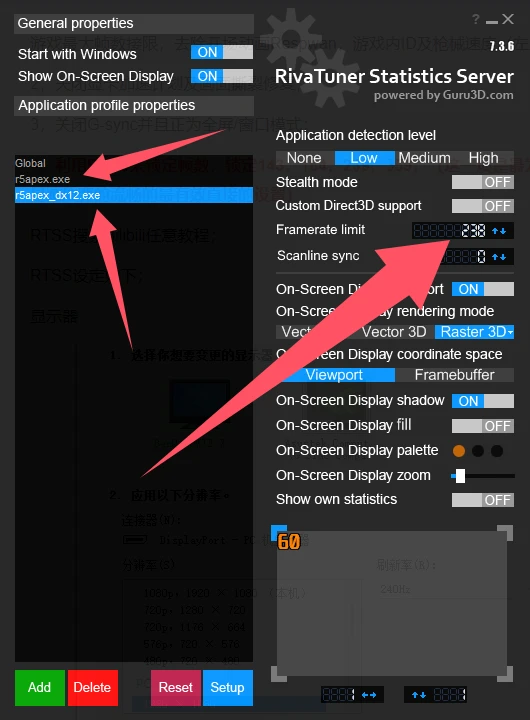The height and width of the screenshot is (720, 530).
Task: Choose Framebuffer coordinate space
Action: (454, 375)
